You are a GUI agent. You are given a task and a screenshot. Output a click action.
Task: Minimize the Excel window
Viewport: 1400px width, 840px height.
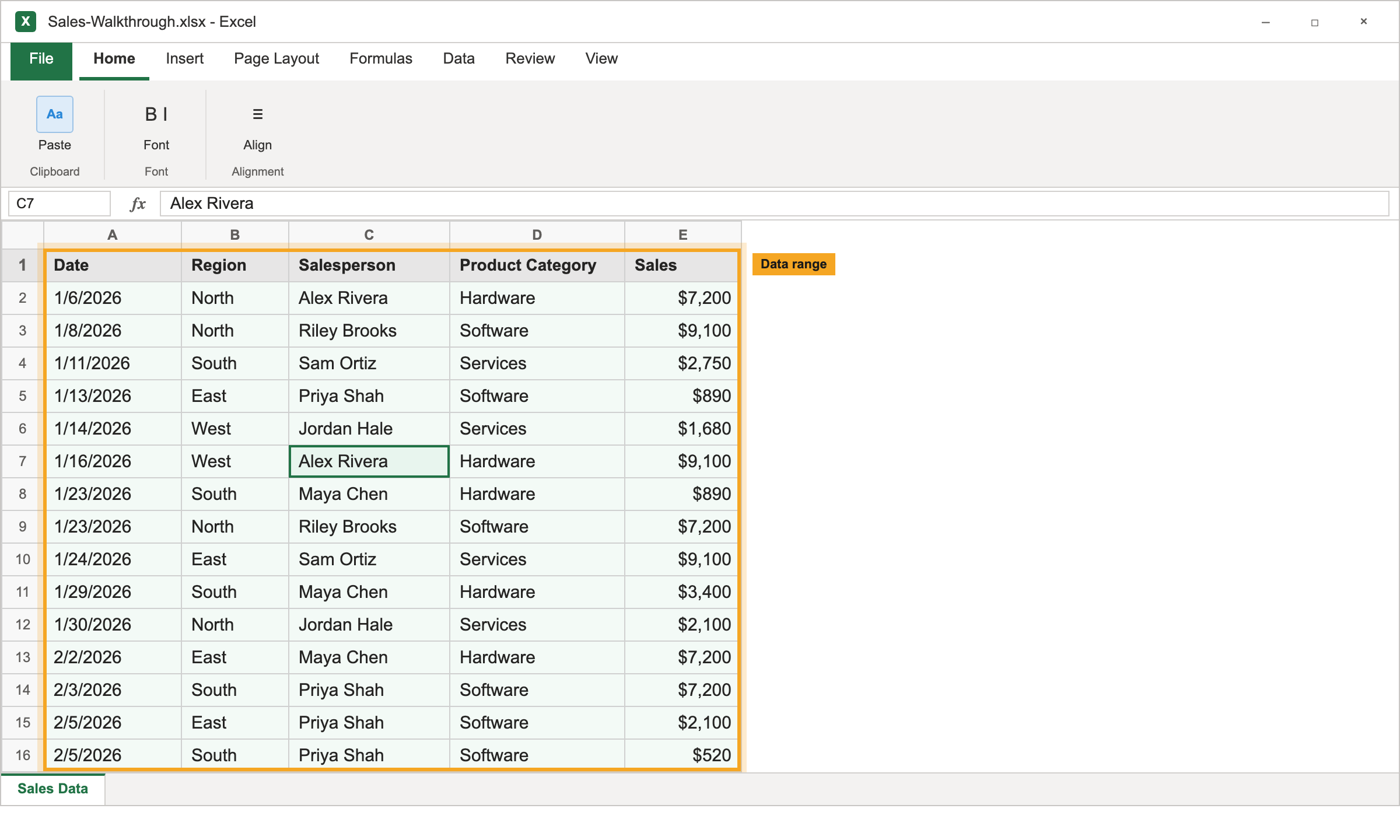tap(1266, 22)
